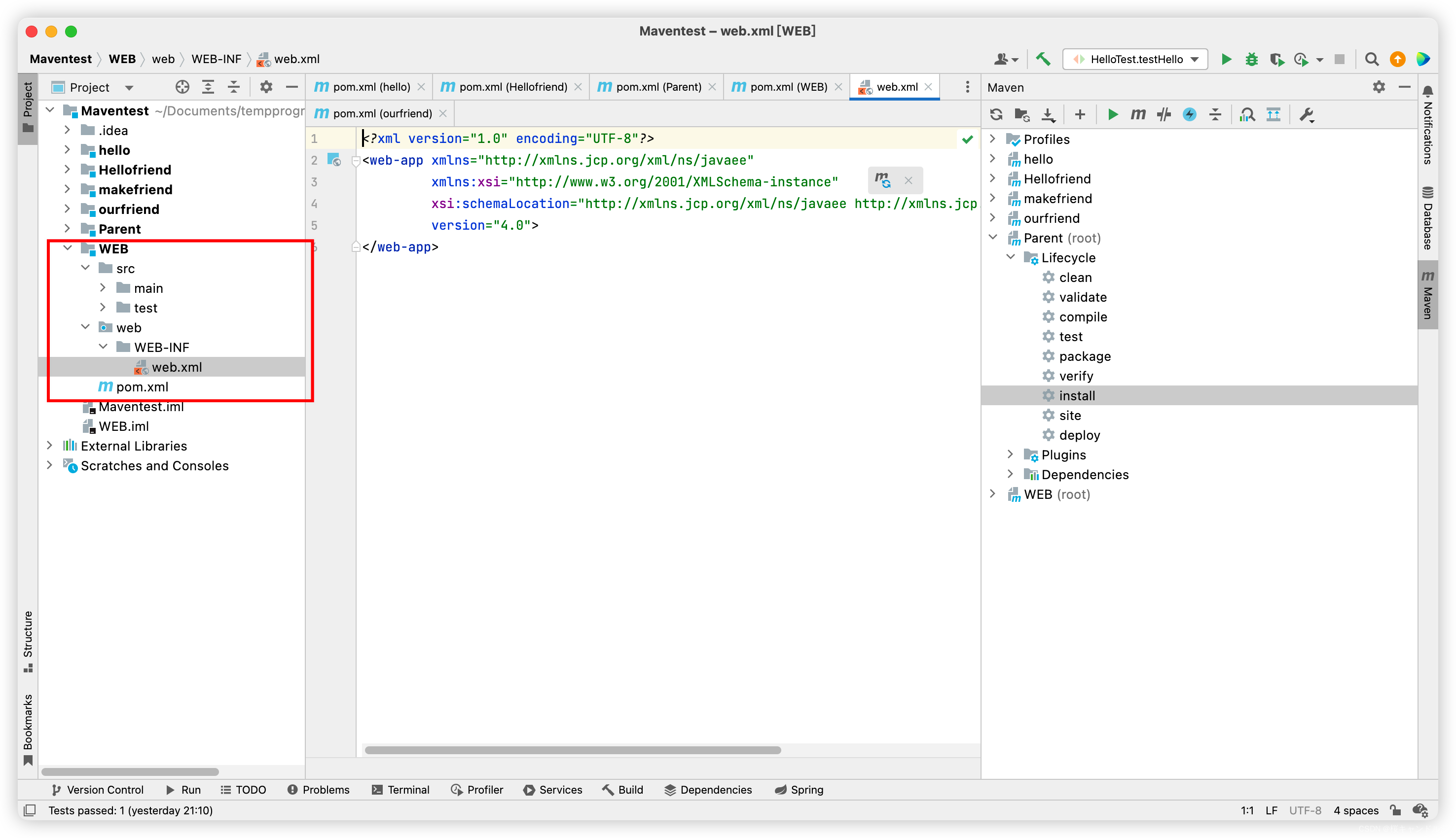Close the web.xml editor tab

tap(928, 87)
